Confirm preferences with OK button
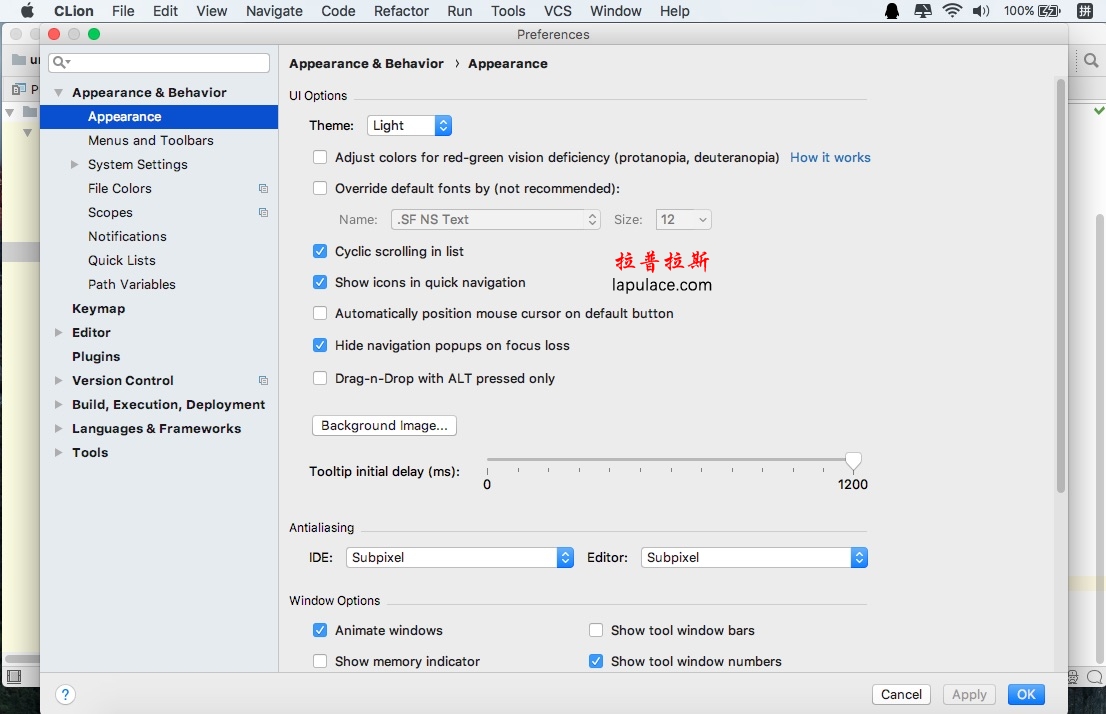The image size is (1106, 714). 1026,694
